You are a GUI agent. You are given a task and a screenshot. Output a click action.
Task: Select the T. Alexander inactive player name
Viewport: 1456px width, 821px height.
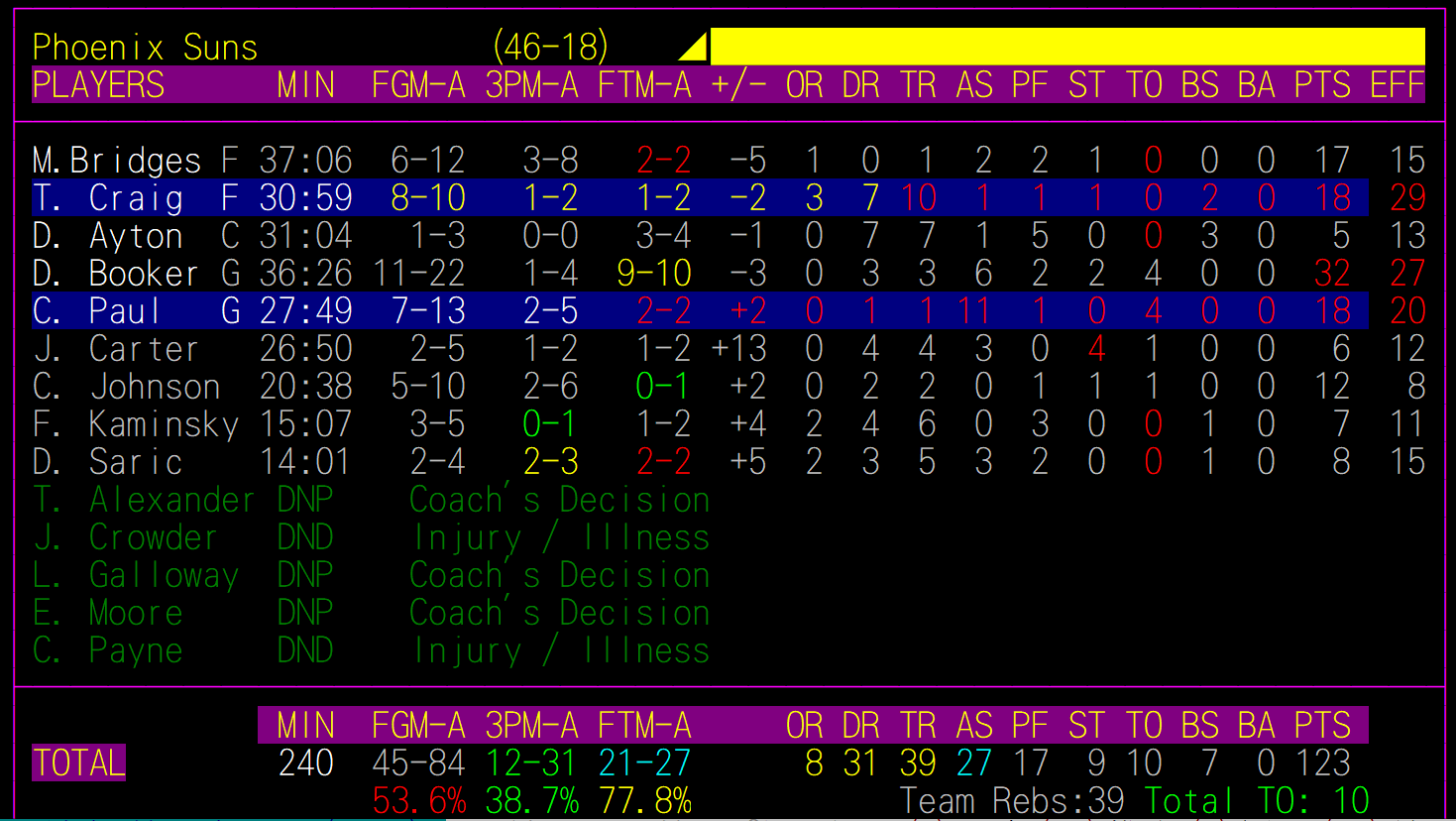[x=144, y=500]
